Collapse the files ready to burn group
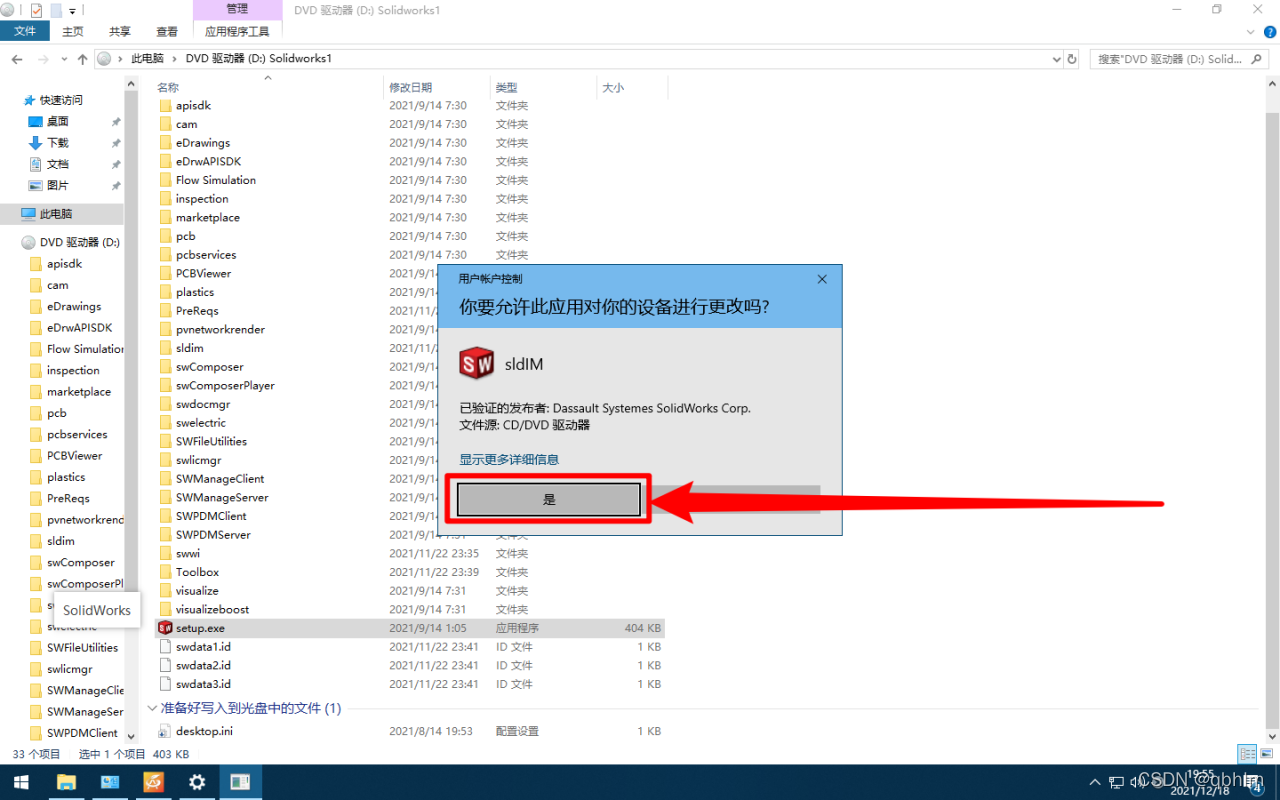1280x800 pixels. pyautogui.click(x=153, y=708)
